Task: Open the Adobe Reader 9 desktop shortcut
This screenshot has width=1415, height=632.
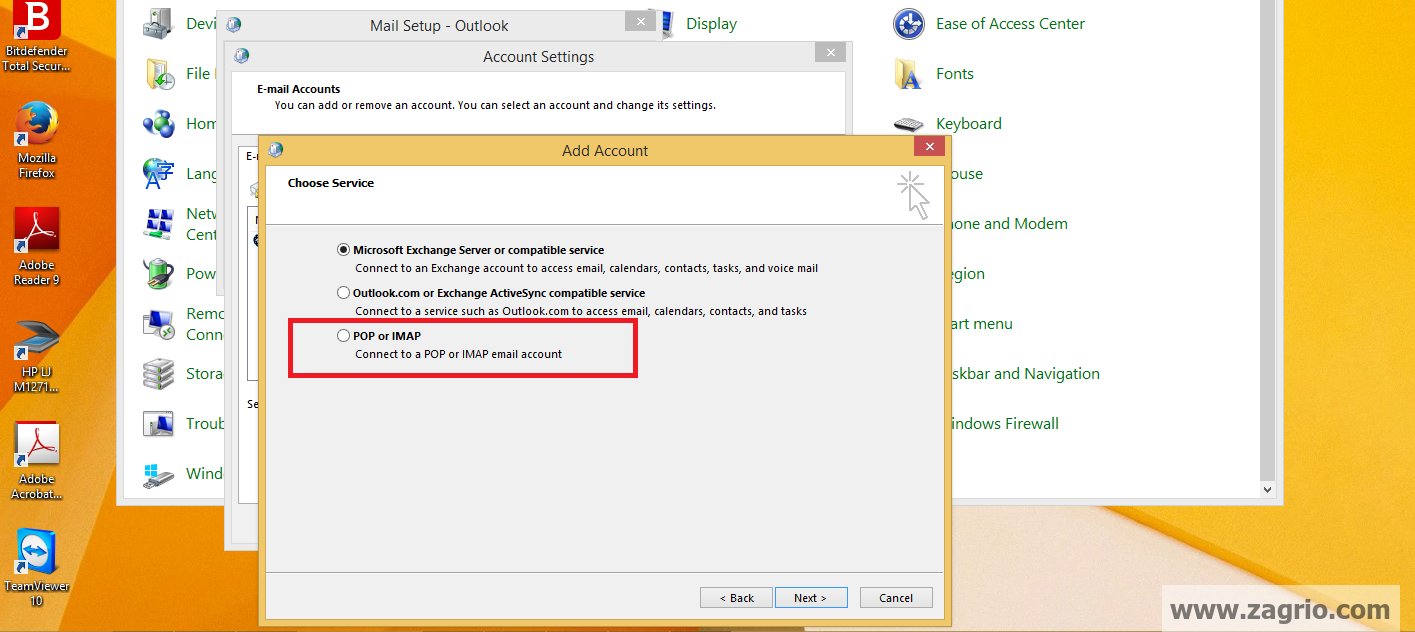Action: [x=37, y=247]
